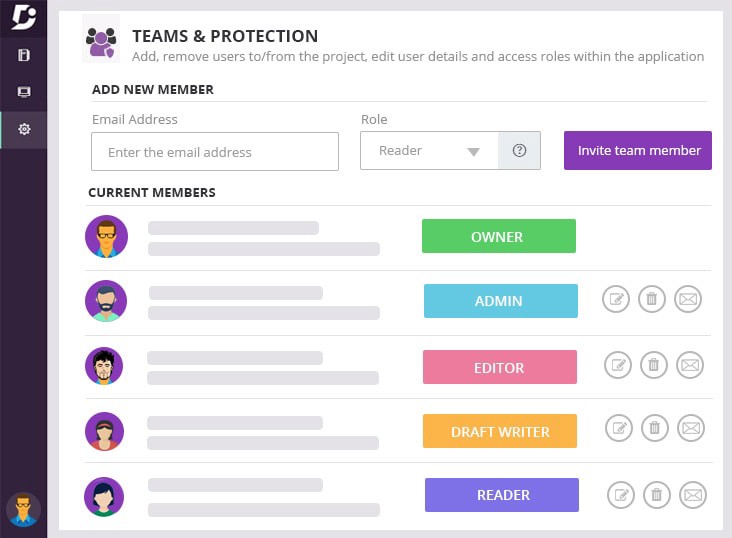Click the app logo at top left
Image resolution: width=732 pixels, height=538 pixels.
tap(23, 17)
